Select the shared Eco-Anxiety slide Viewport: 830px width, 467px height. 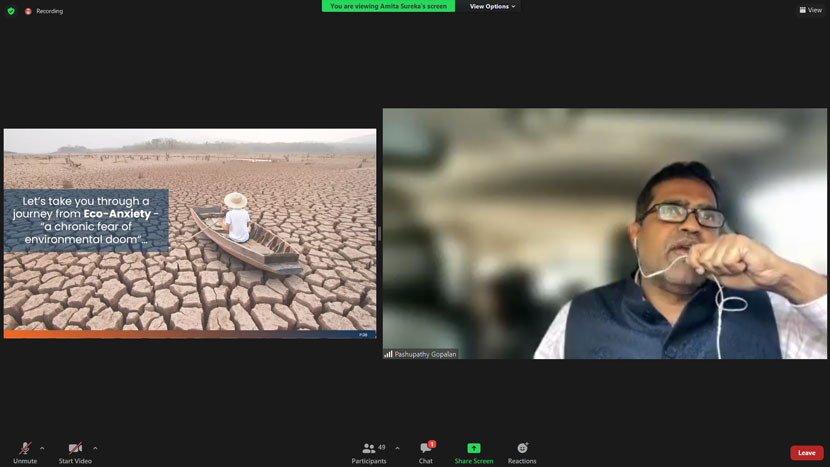click(190, 234)
